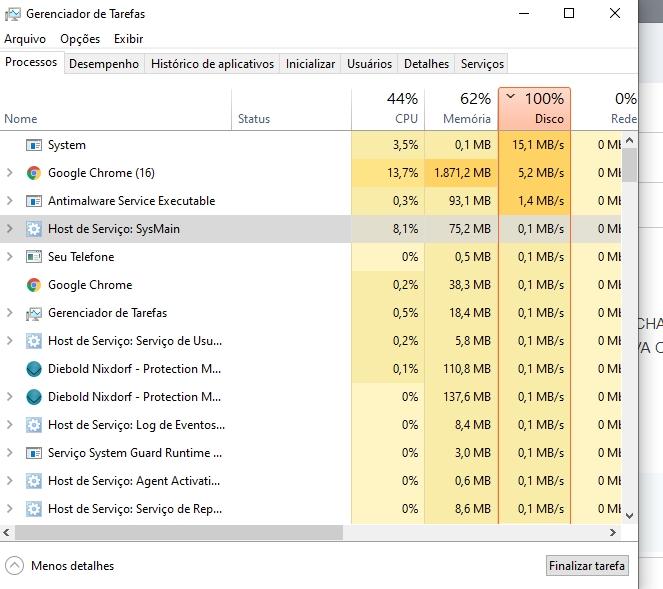Expand the Seu Telefone row
The width and height of the screenshot is (663, 589).
[9, 256]
